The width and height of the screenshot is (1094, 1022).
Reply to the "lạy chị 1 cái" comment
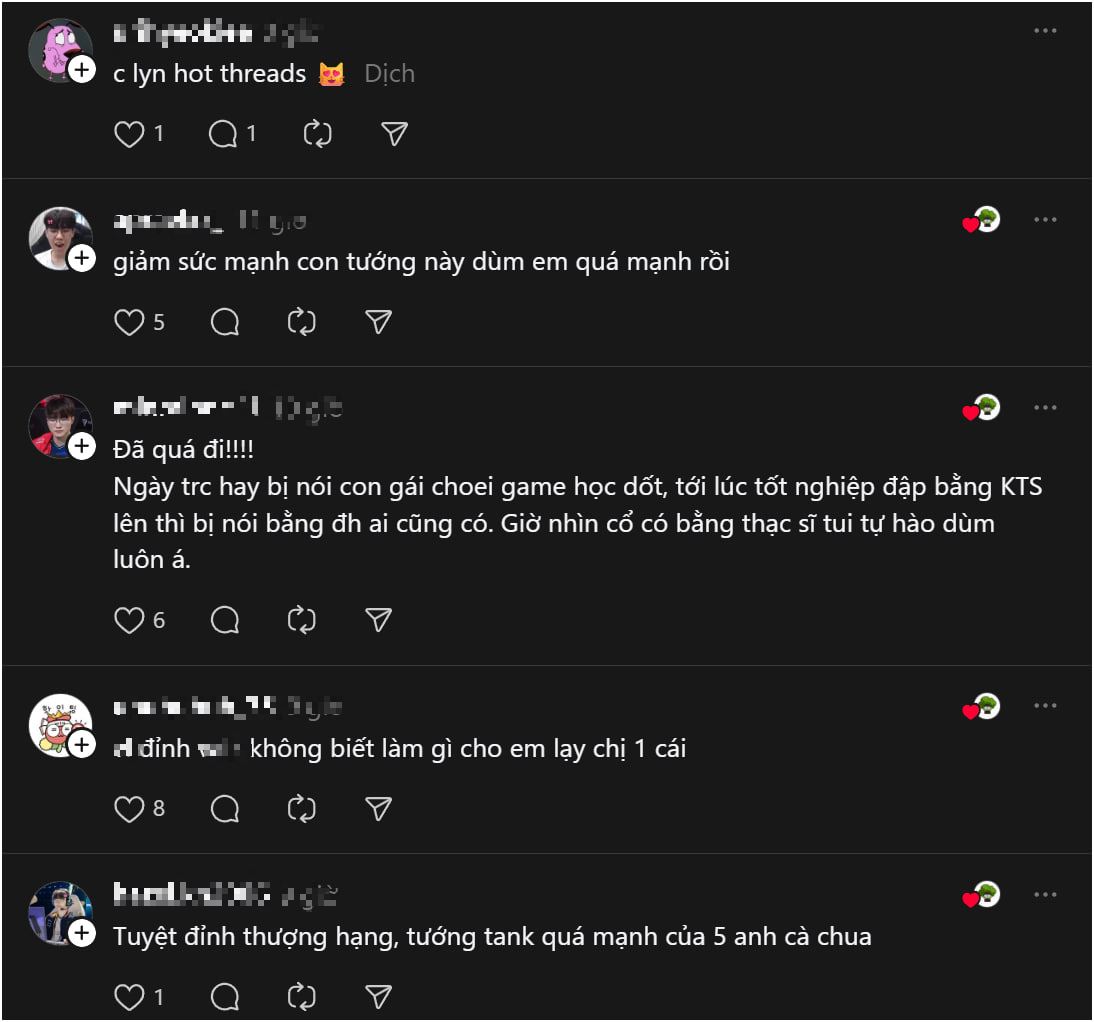tap(225, 808)
